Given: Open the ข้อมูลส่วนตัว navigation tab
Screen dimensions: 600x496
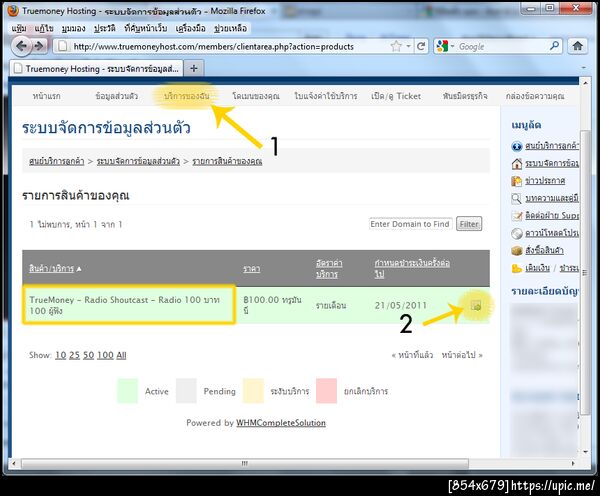Looking at the screenshot, I should click(x=117, y=96).
